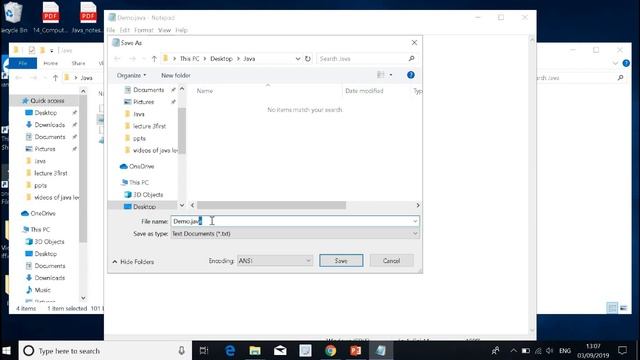Switch Explorer to details view icon
The height and width of the screenshot is (360, 640).
click(612, 308)
